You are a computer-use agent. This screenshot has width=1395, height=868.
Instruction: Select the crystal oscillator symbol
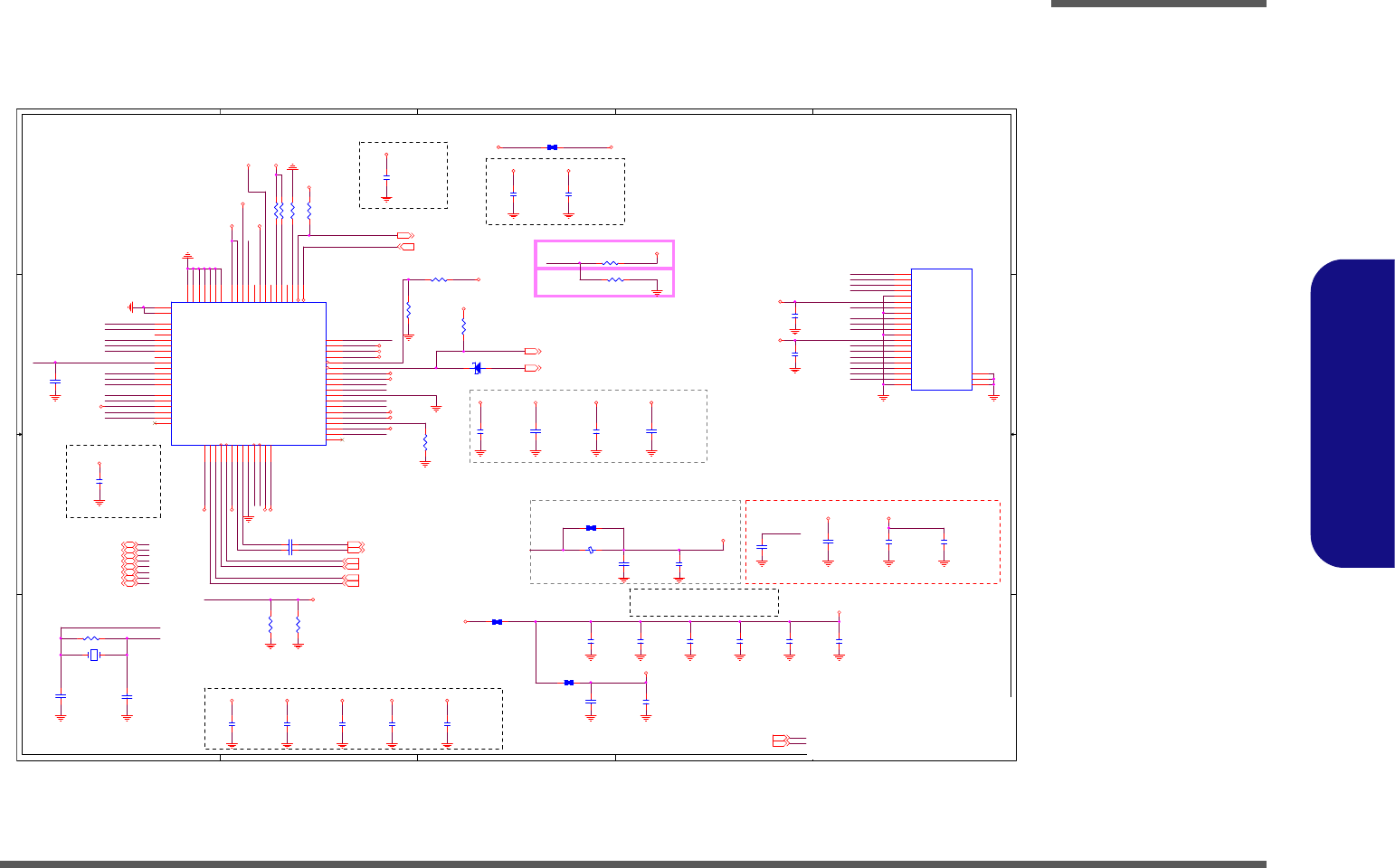pos(93,655)
